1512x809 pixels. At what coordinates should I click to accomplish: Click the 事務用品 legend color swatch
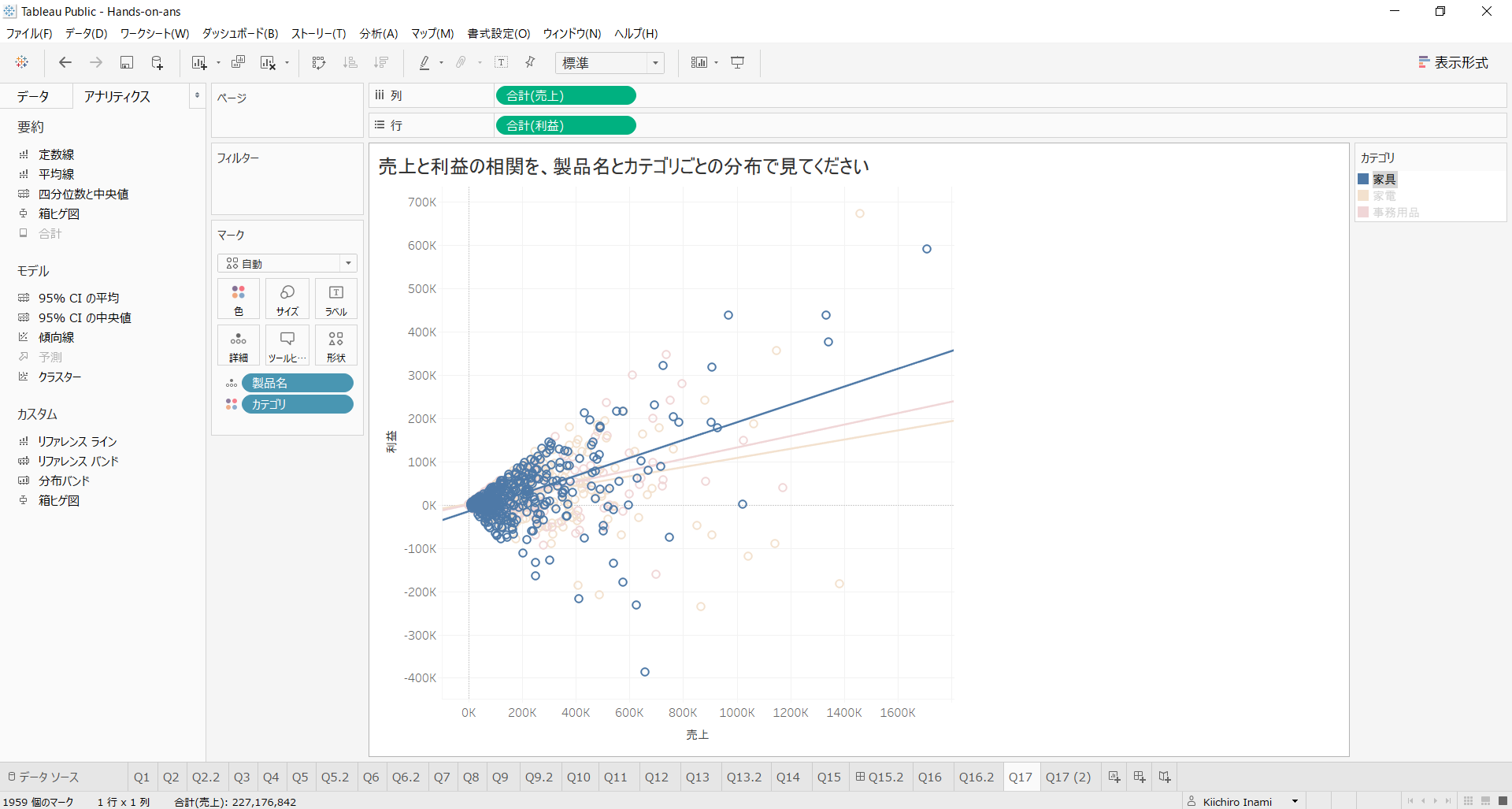[1363, 212]
